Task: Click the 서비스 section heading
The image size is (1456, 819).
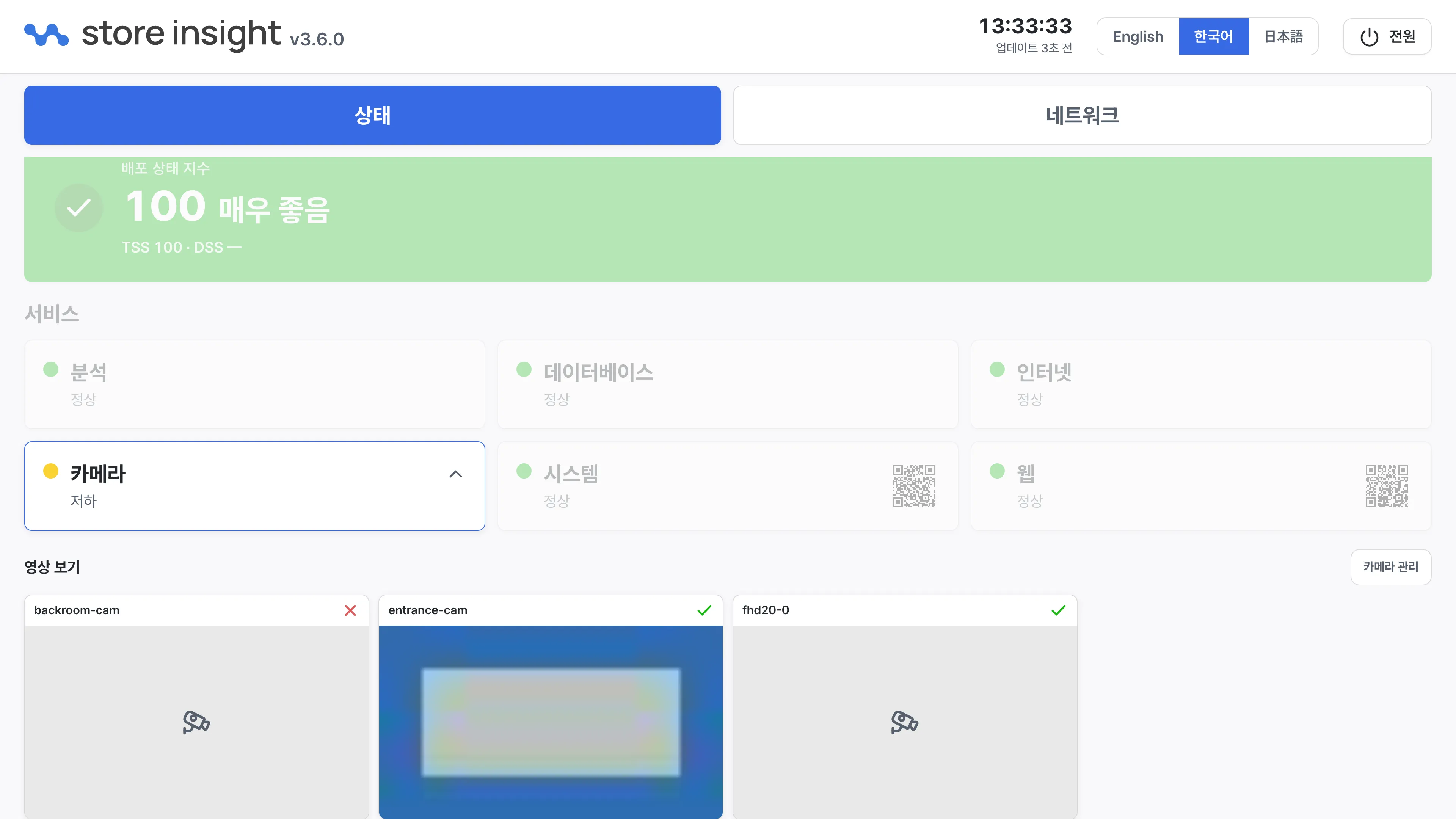Action: [x=52, y=314]
